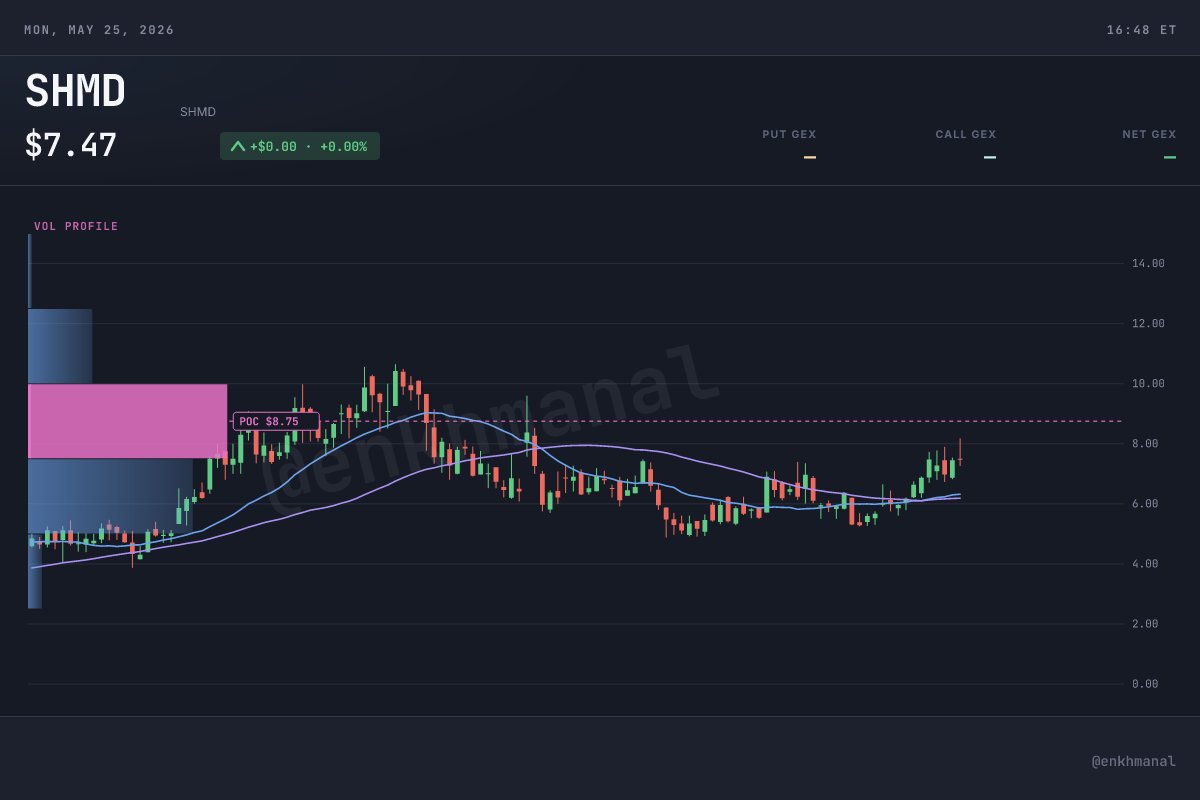Click the 10.00 price axis label
Image resolution: width=1200 pixels, height=800 pixels.
coord(1148,383)
